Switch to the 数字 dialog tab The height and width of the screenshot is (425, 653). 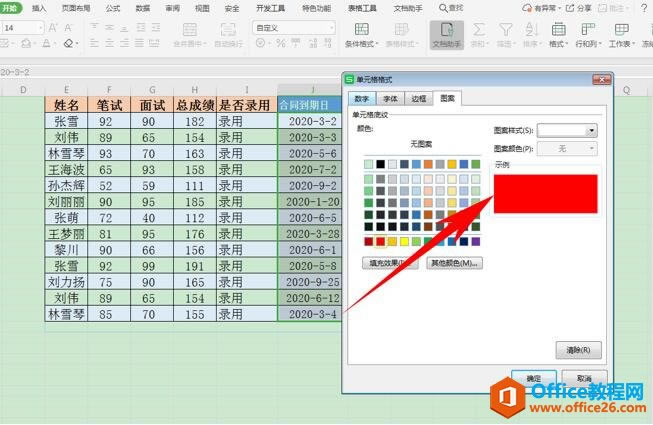click(361, 99)
